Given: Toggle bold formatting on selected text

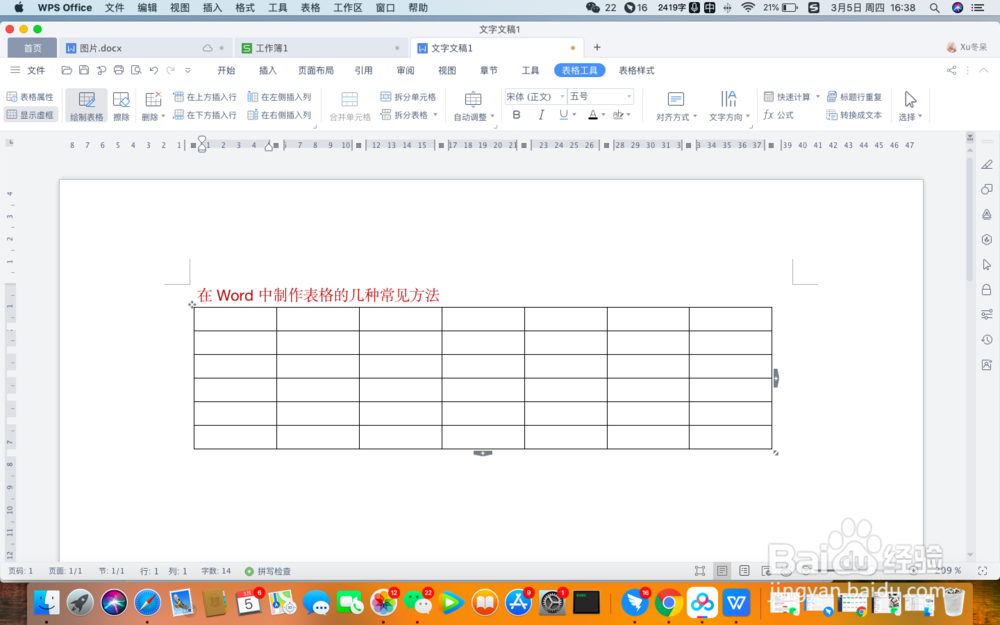Looking at the screenshot, I should point(516,114).
